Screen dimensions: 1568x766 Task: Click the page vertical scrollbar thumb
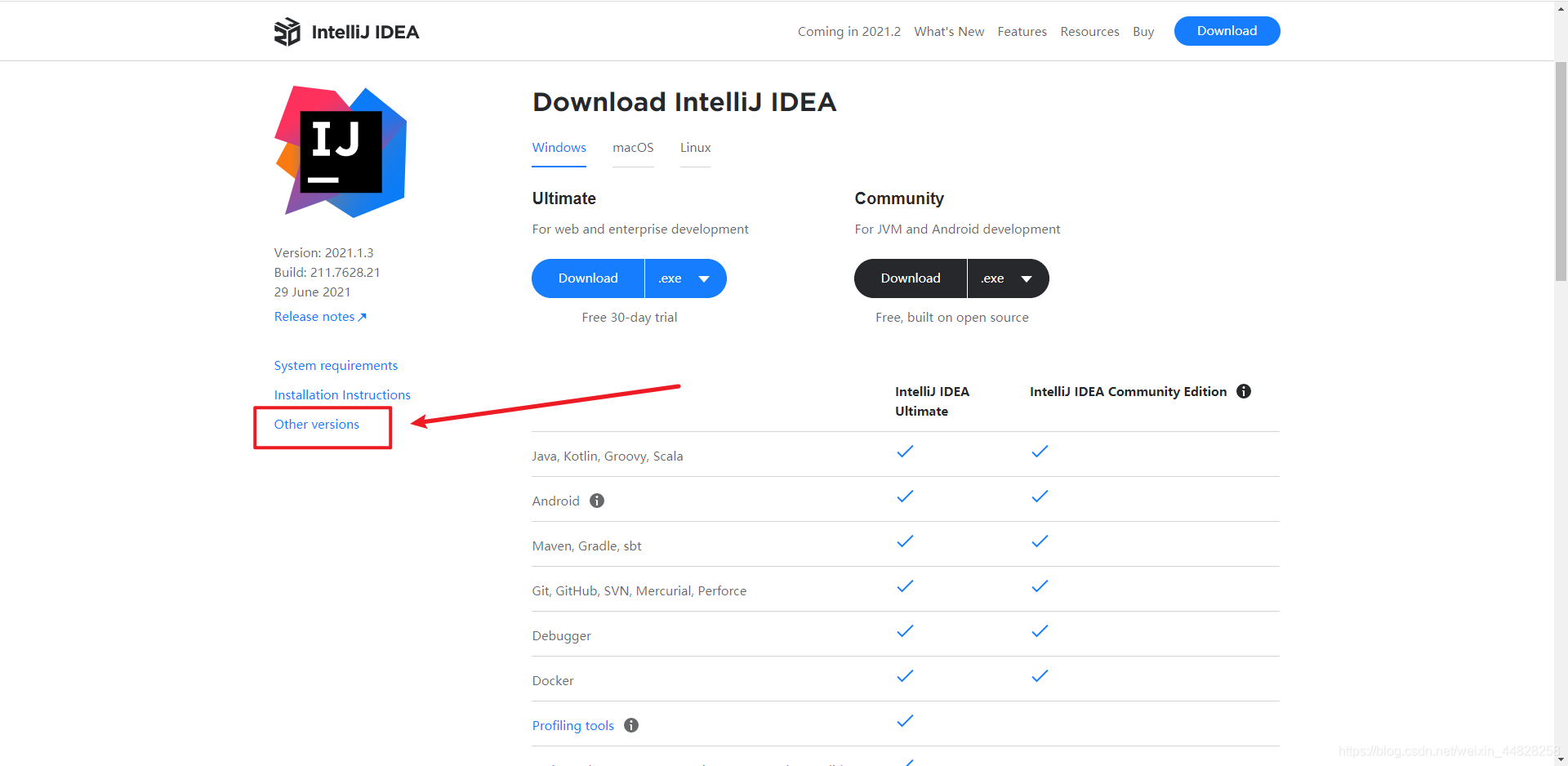click(x=1561, y=170)
